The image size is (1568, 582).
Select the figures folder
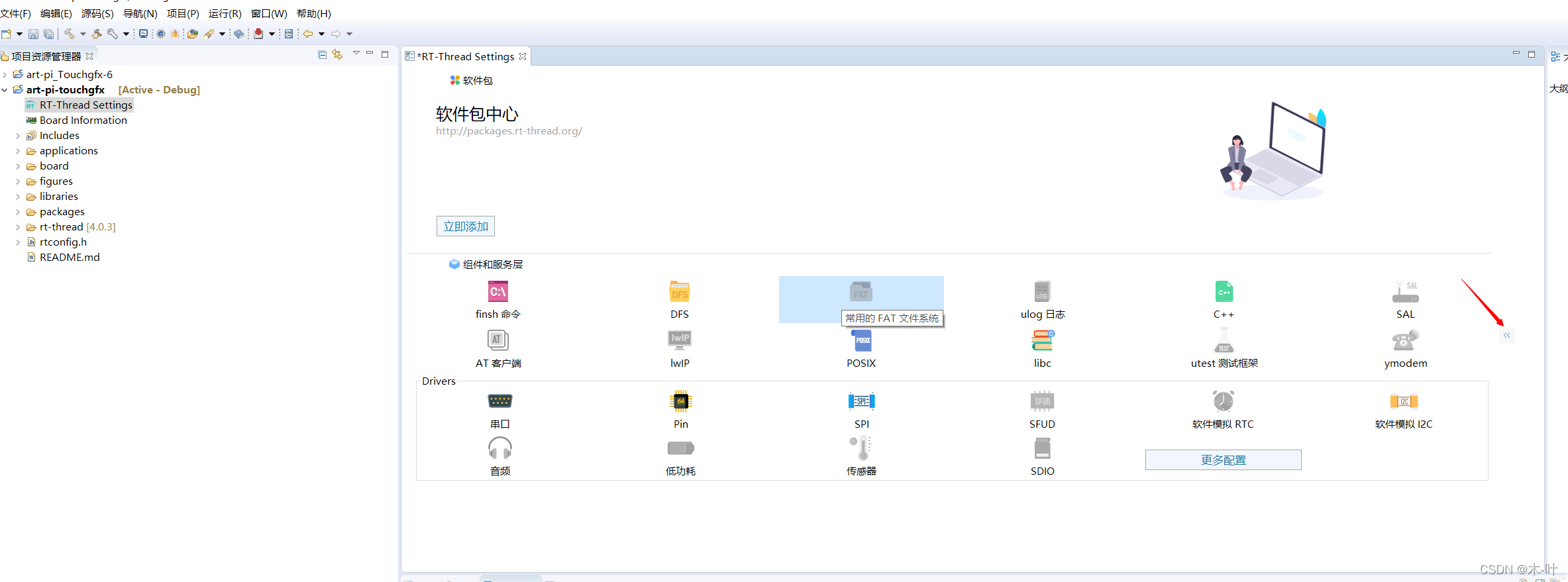(x=50, y=181)
